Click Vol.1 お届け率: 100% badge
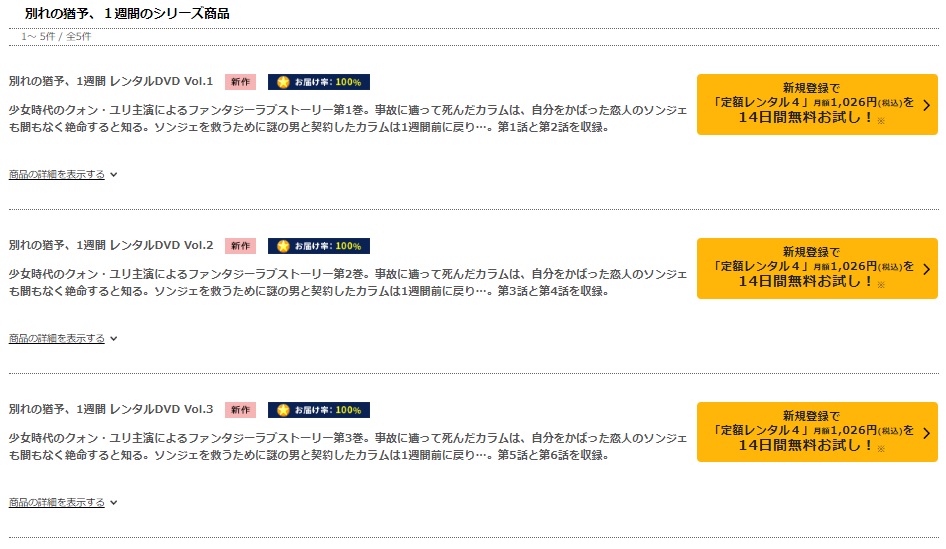946x549 pixels. pos(319,82)
